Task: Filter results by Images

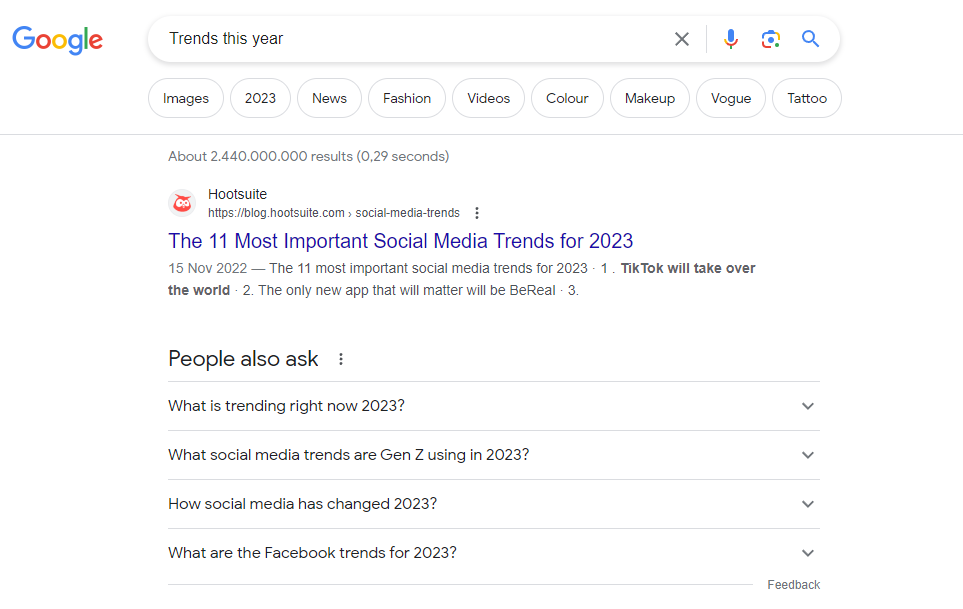Action: [x=185, y=98]
